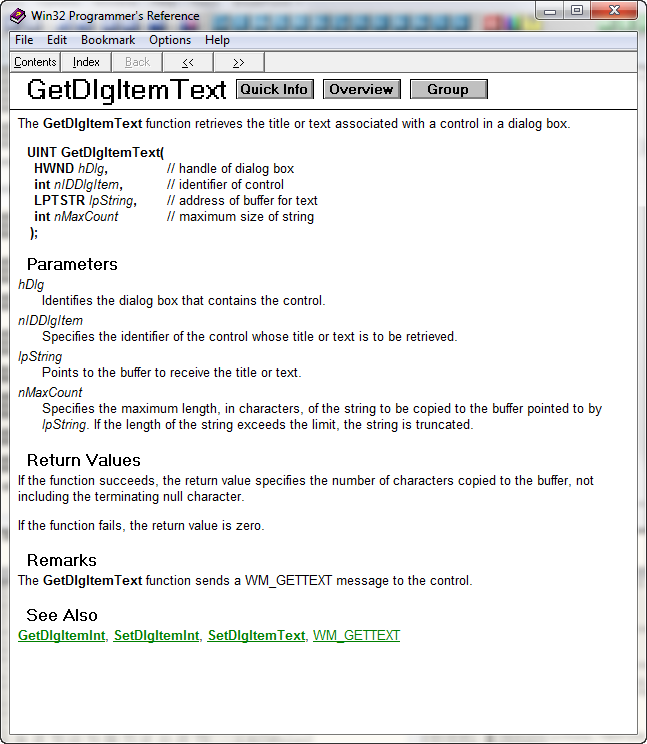This screenshot has height=744, width=647.
Task: Follow the GetDlgItemInt link
Action: (62, 635)
